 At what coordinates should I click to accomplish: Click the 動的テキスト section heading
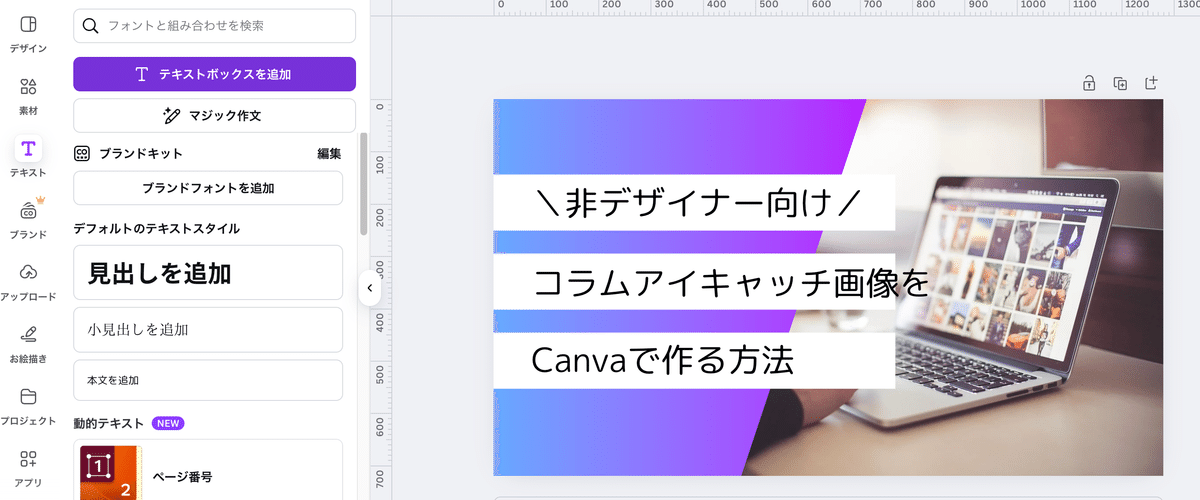pos(109,423)
